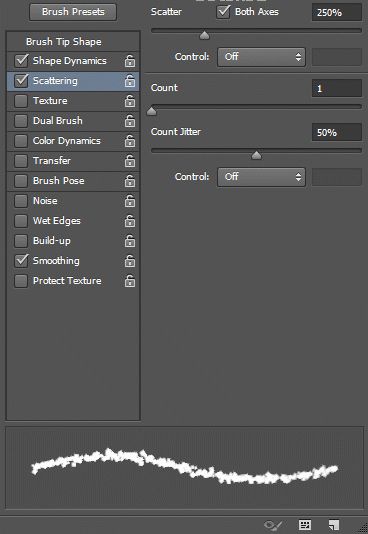Open the Count Jitter Control dropdown
Image resolution: width=368 pixels, height=534 pixels.
coord(261,177)
